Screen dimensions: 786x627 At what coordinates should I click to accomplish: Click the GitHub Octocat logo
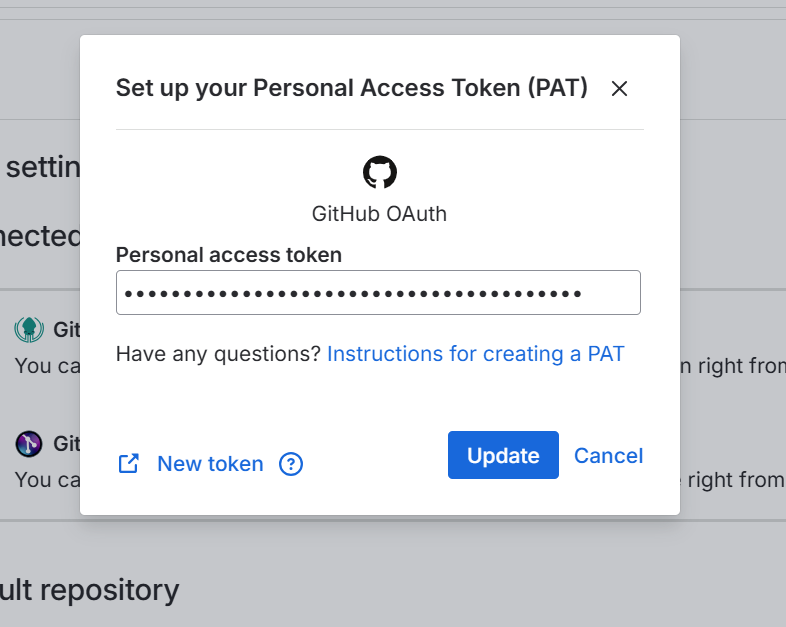pyautogui.click(x=379, y=172)
